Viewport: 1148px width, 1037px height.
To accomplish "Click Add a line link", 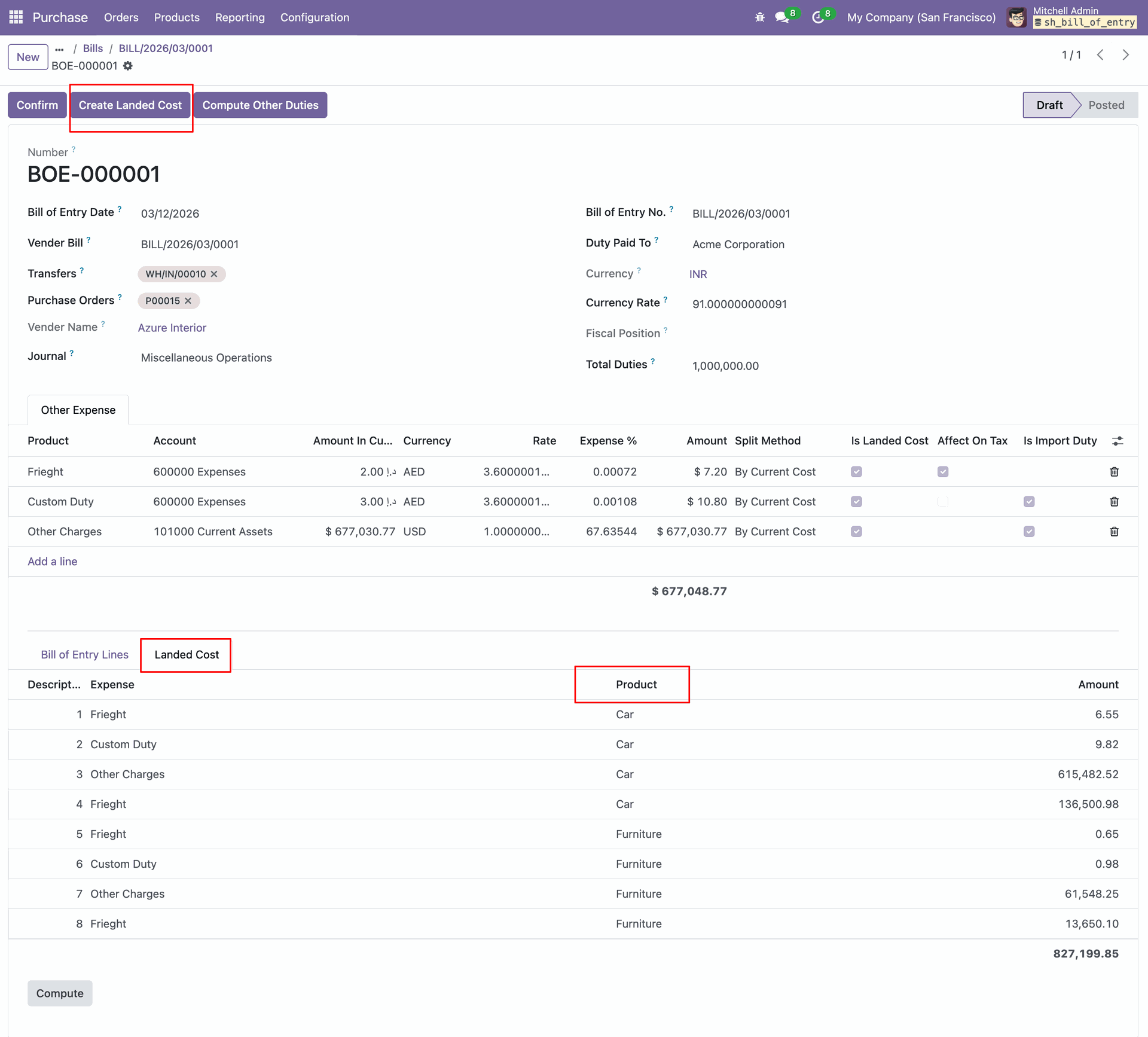I will pyautogui.click(x=52, y=561).
